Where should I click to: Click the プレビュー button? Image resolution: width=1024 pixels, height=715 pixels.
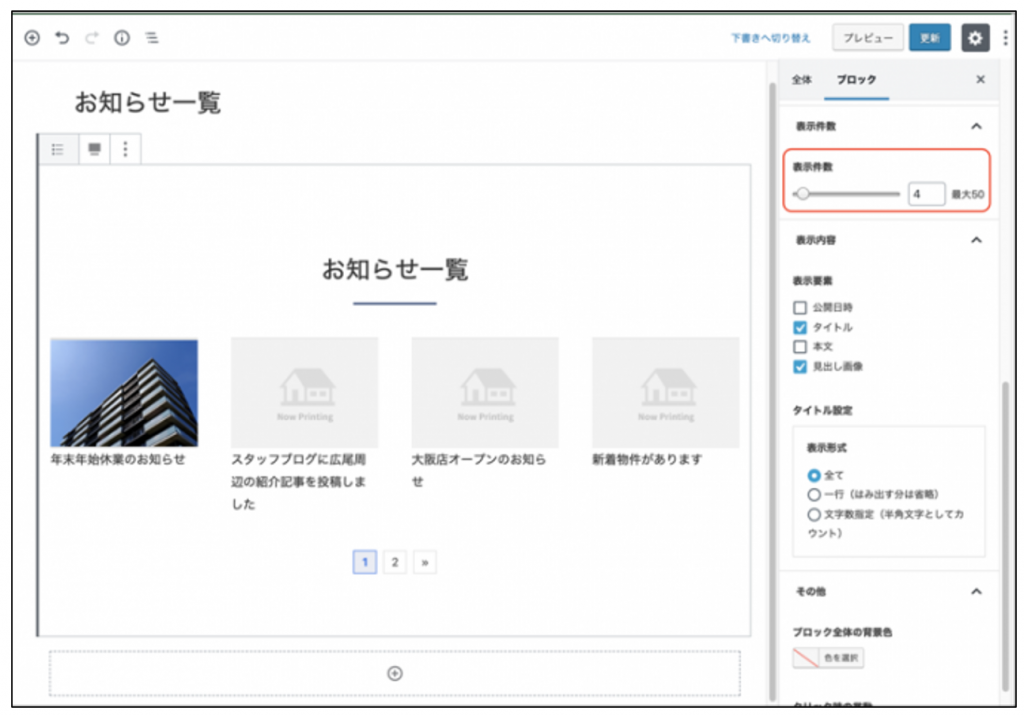(867, 38)
